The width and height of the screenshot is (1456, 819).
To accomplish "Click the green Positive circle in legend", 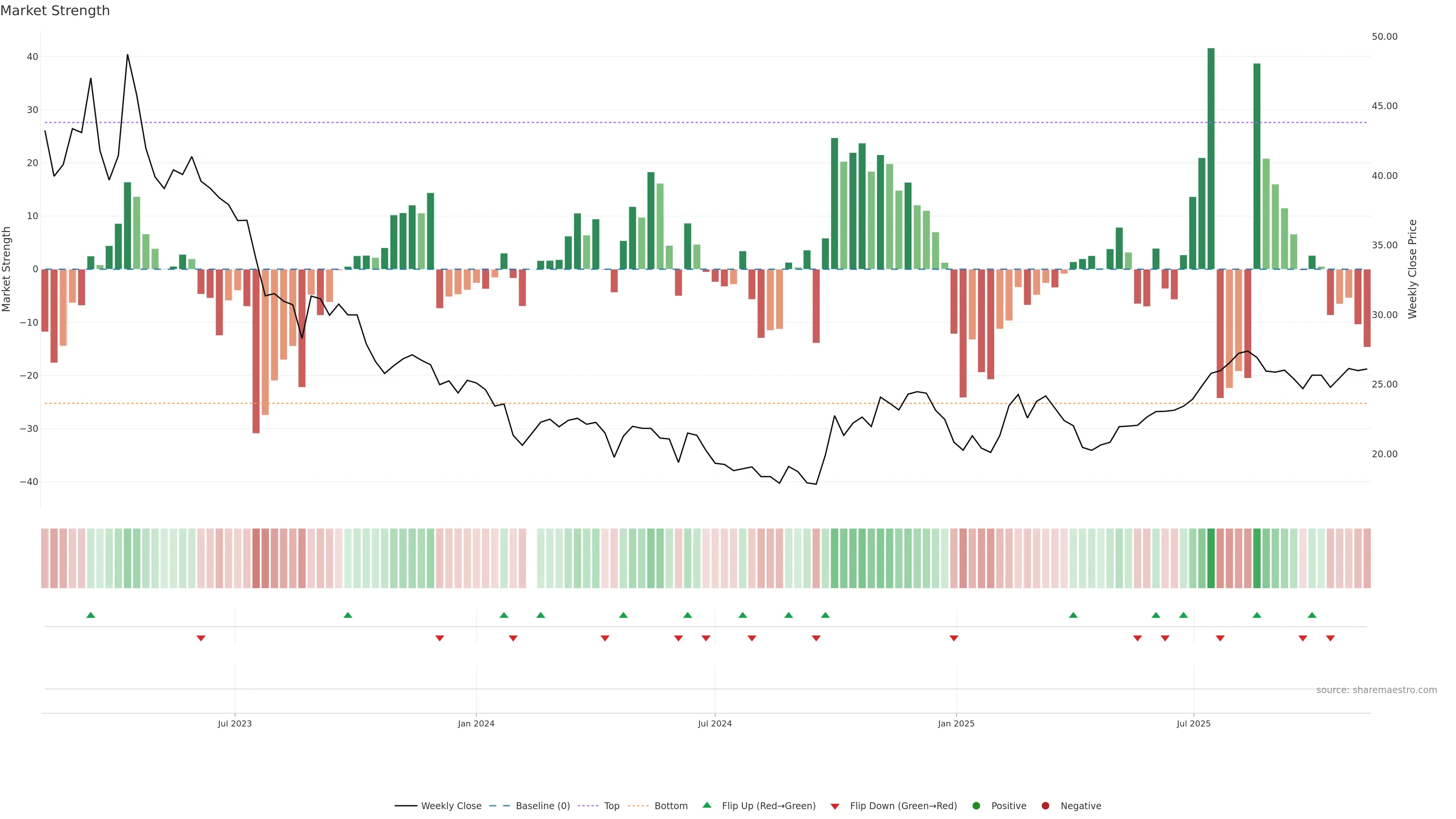I will [976, 806].
